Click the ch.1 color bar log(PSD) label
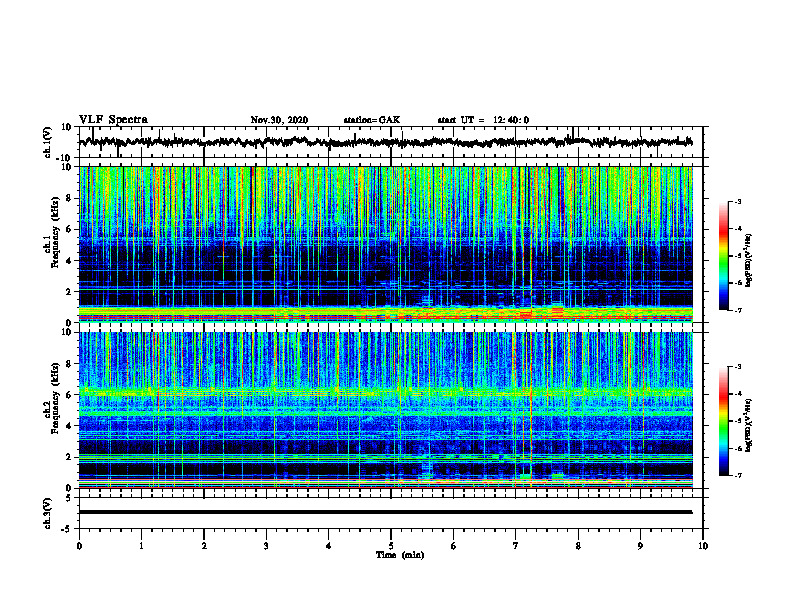Screen dimensions: 792x612 click(x=749, y=260)
